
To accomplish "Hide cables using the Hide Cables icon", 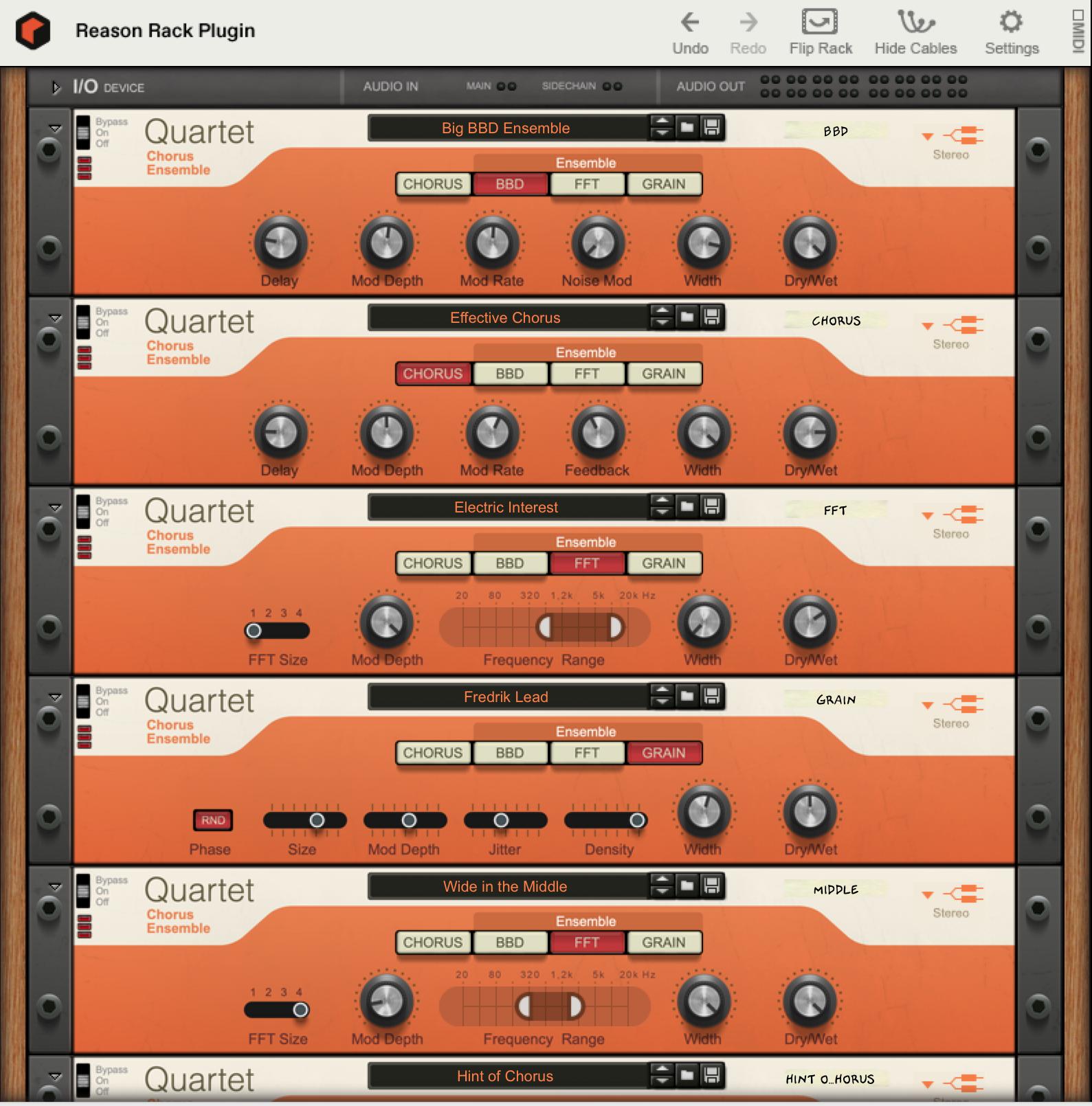I will (915, 22).
